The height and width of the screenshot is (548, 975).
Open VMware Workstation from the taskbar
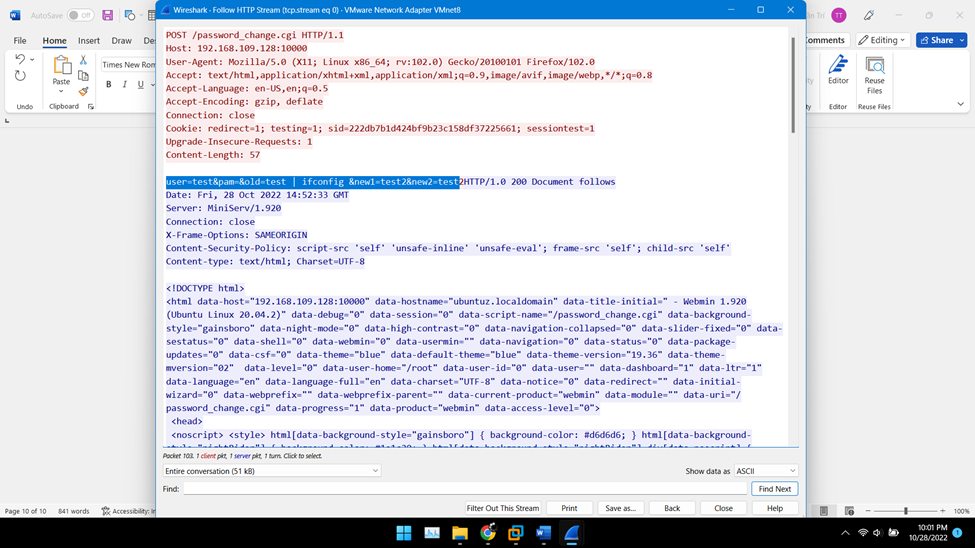515,533
